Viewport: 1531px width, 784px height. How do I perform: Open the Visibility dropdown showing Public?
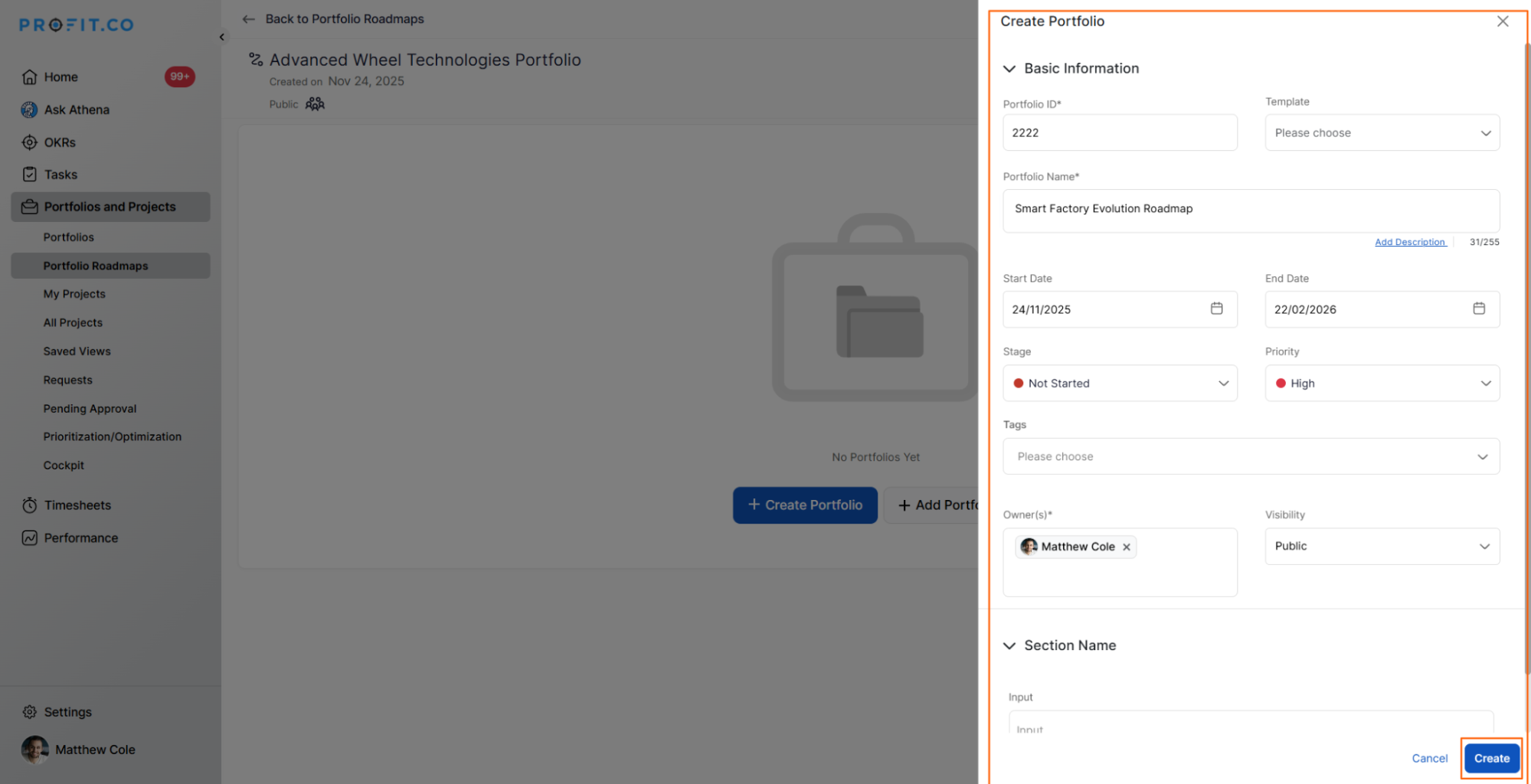point(1382,547)
